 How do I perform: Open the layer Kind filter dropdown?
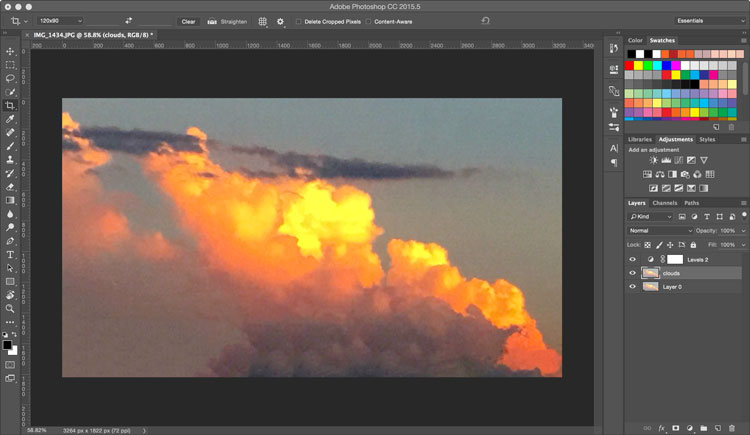click(651, 217)
